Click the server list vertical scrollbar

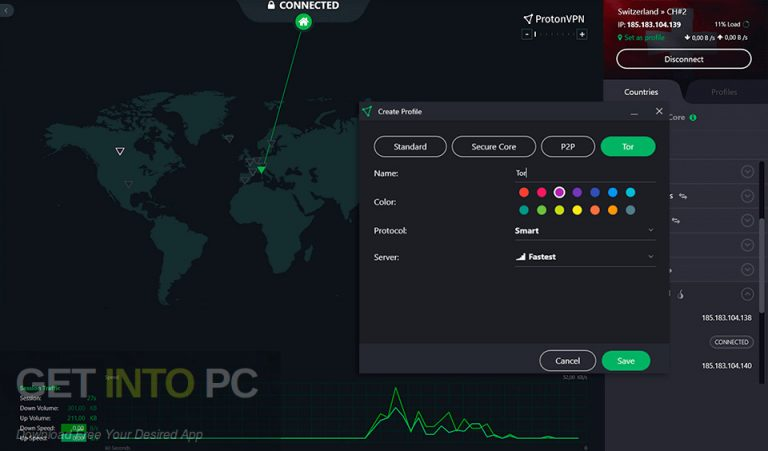tap(762, 264)
